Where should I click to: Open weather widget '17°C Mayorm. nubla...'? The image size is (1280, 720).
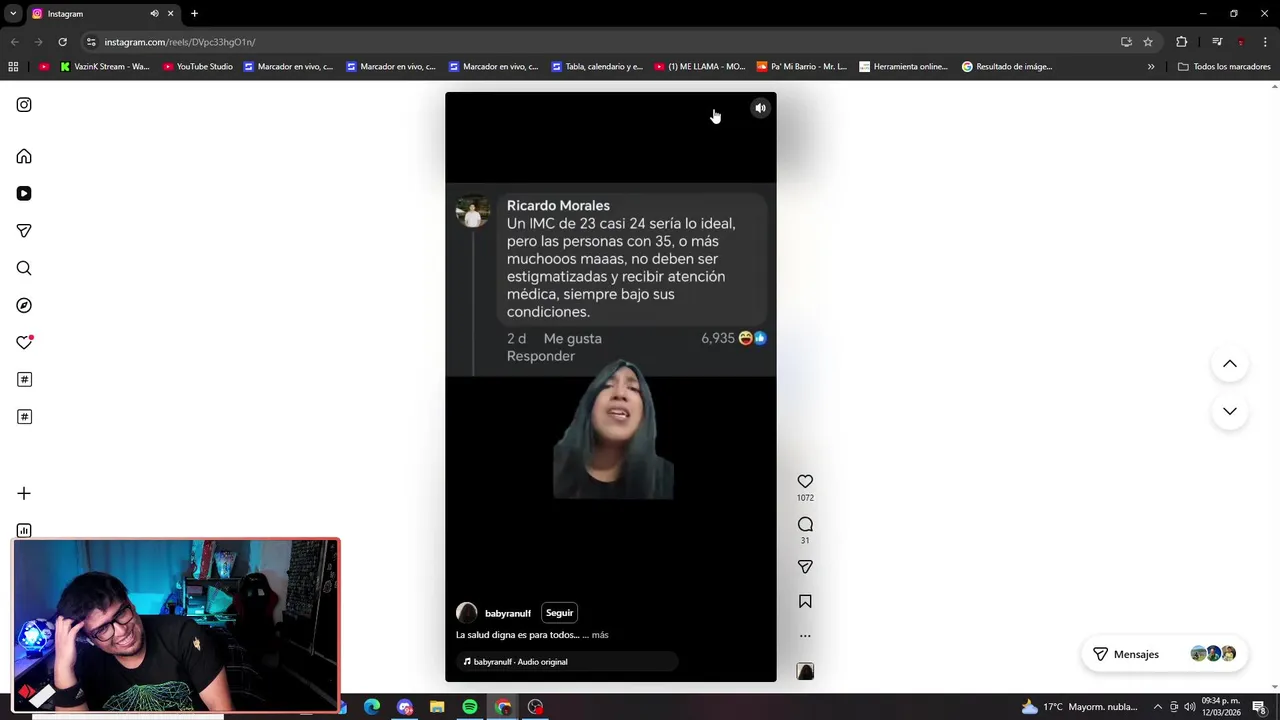coord(1079,707)
